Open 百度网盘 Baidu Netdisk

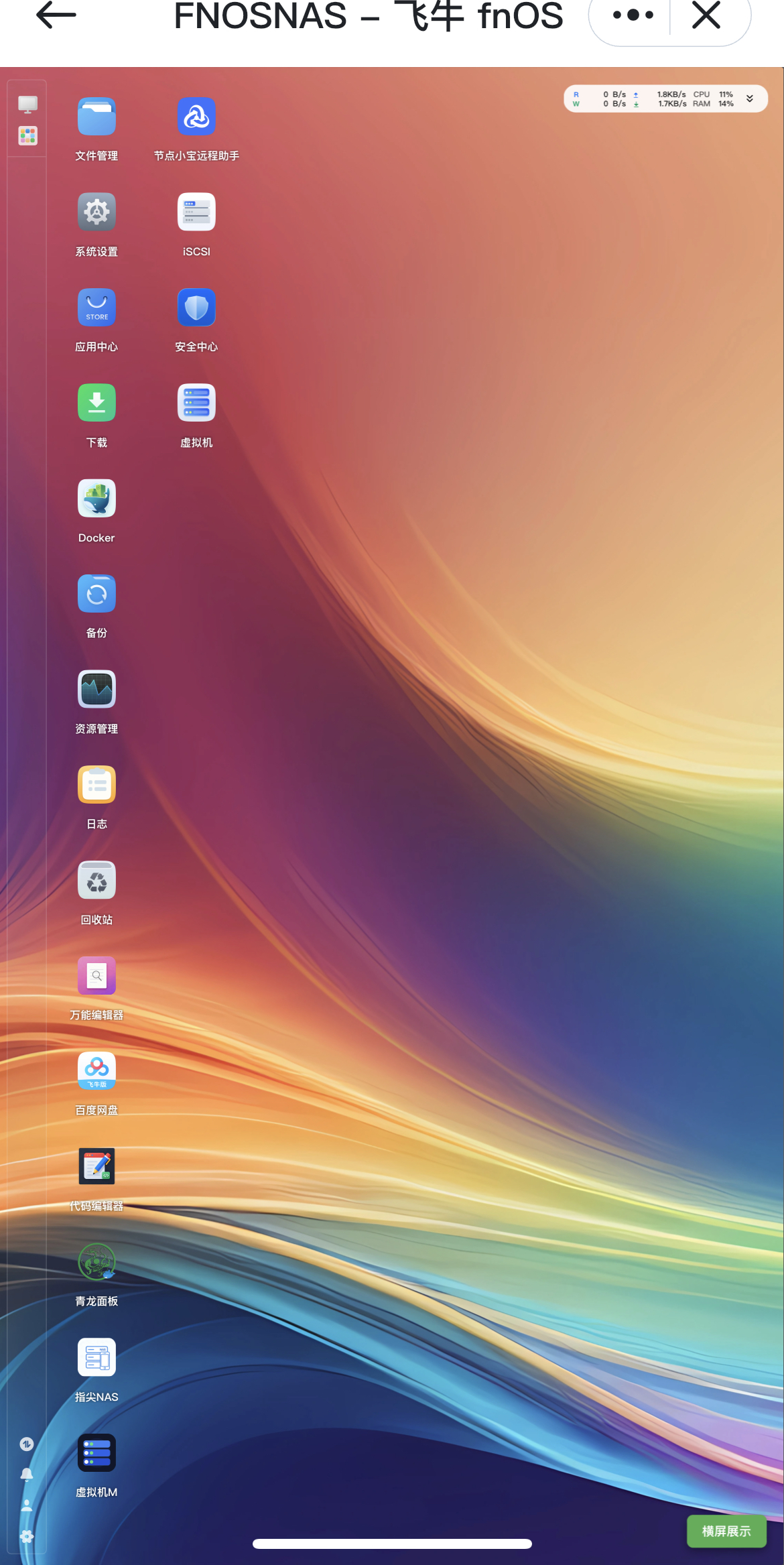point(96,1071)
